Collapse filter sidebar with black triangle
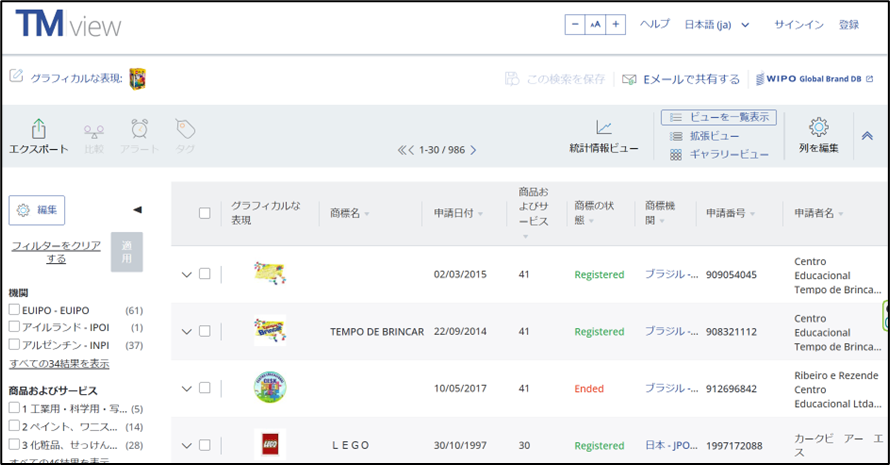Viewport: 890px width, 465px height. 137,210
